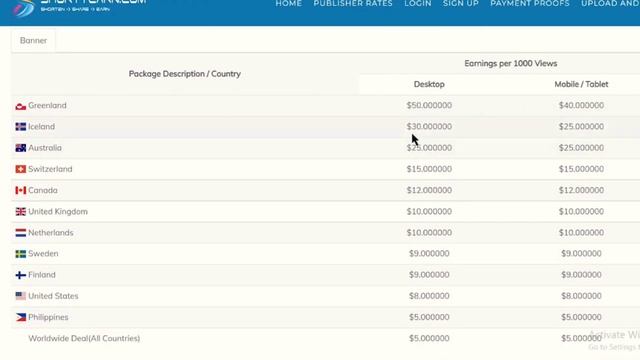Click United Kingdom desktop rate $10.000000
640x360 pixels.
click(x=429, y=211)
